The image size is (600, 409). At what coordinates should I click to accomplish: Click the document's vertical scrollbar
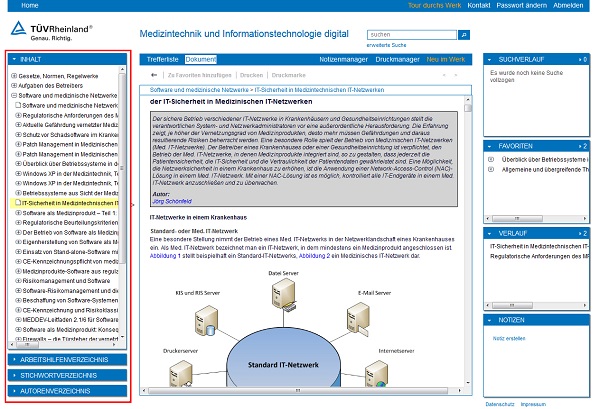468,241
